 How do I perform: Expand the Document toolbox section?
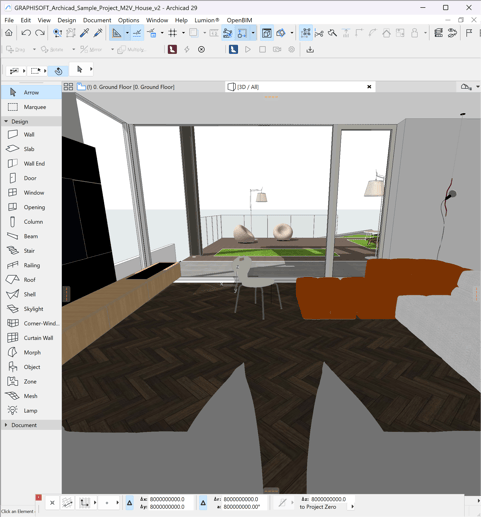[6, 425]
